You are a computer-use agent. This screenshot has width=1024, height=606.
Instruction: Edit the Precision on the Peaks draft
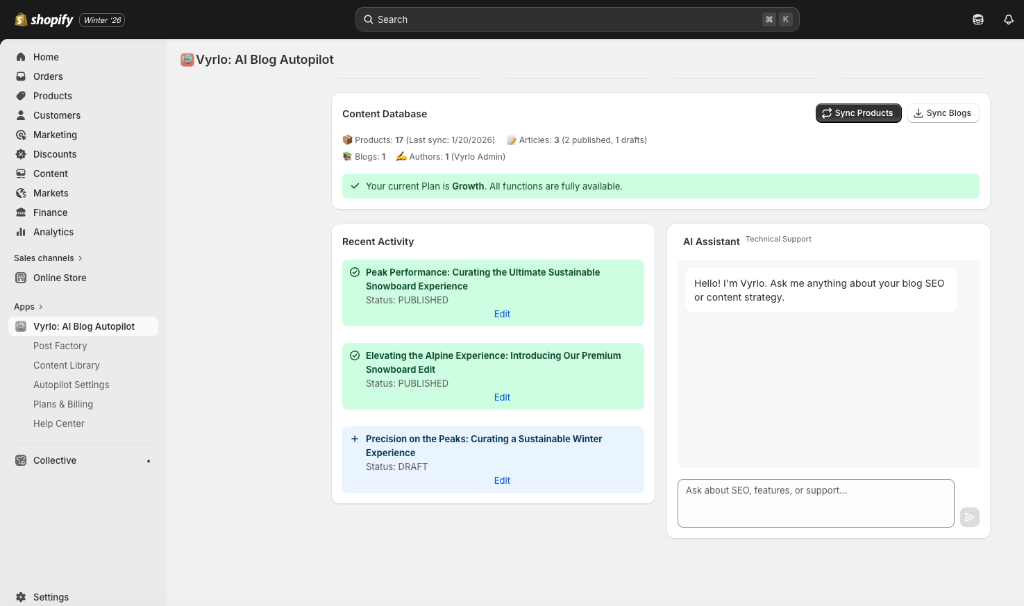click(502, 481)
